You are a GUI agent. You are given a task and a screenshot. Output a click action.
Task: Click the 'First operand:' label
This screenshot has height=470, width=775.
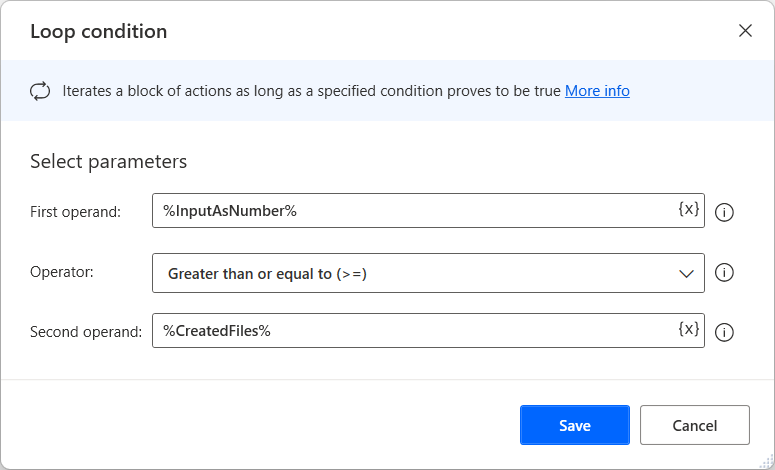tap(75, 212)
